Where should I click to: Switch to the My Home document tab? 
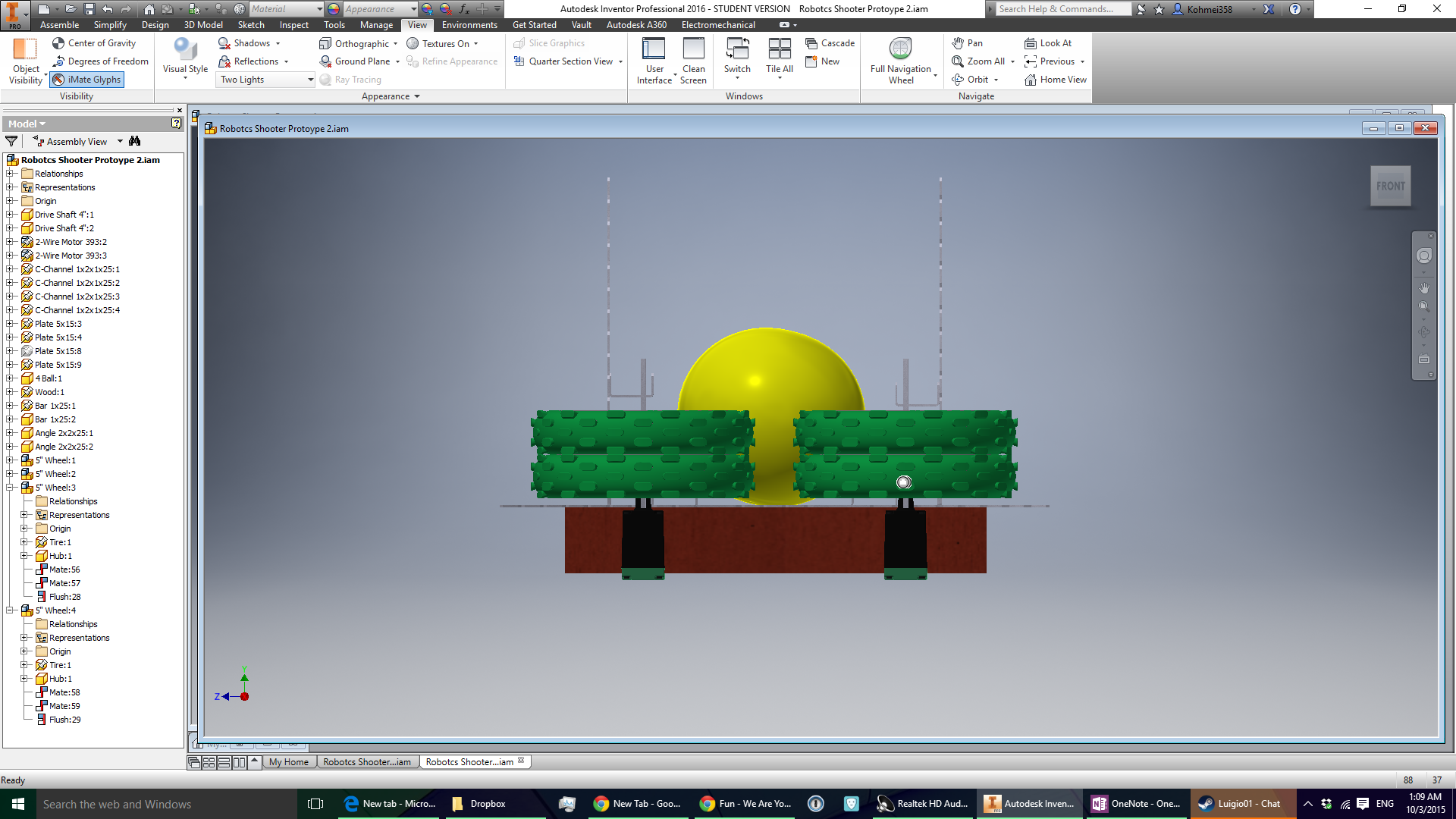click(x=288, y=762)
